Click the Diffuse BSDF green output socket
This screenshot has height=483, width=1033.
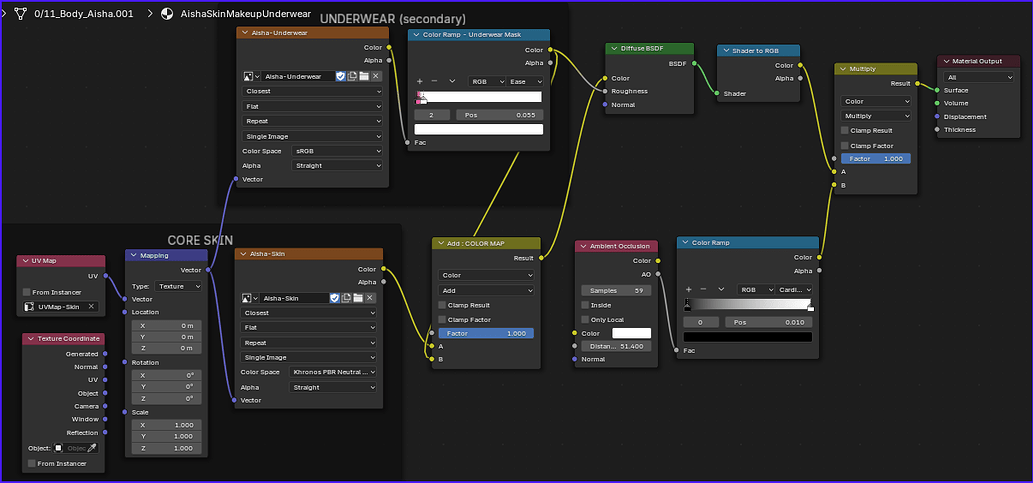[x=694, y=64]
